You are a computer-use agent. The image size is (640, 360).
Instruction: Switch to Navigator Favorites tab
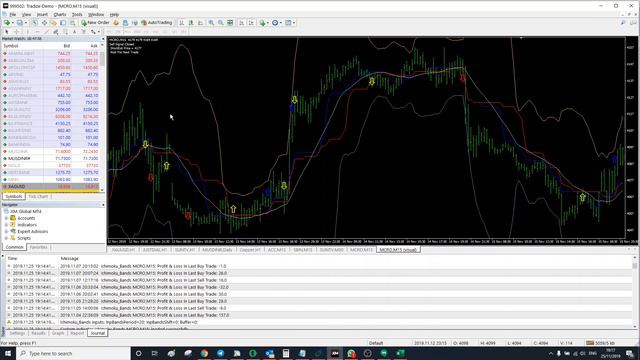(x=38, y=247)
